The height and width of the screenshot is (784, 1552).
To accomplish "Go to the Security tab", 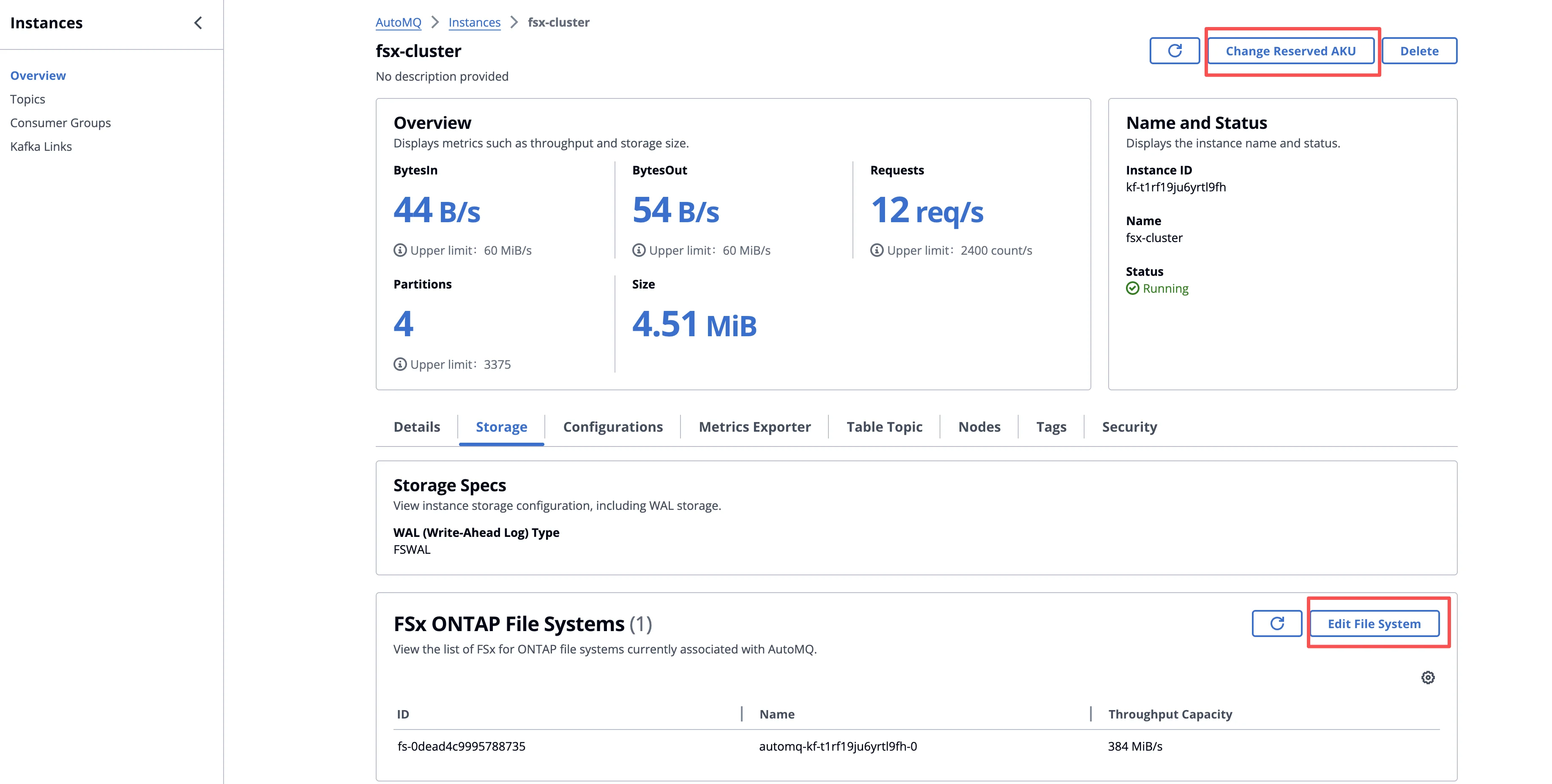I will pyautogui.click(x=1129, y=427).
